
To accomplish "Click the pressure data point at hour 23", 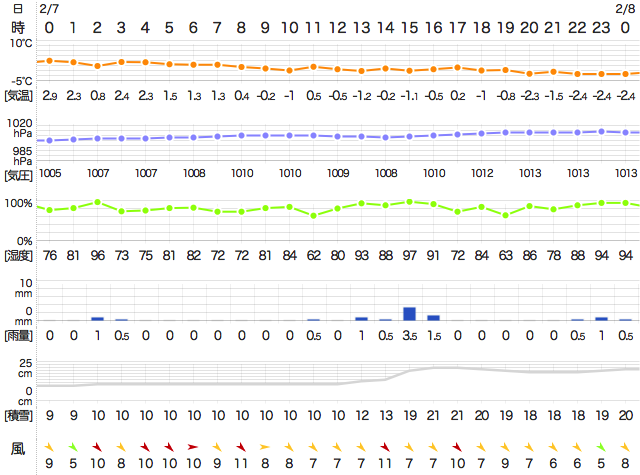I will [601, 131].
